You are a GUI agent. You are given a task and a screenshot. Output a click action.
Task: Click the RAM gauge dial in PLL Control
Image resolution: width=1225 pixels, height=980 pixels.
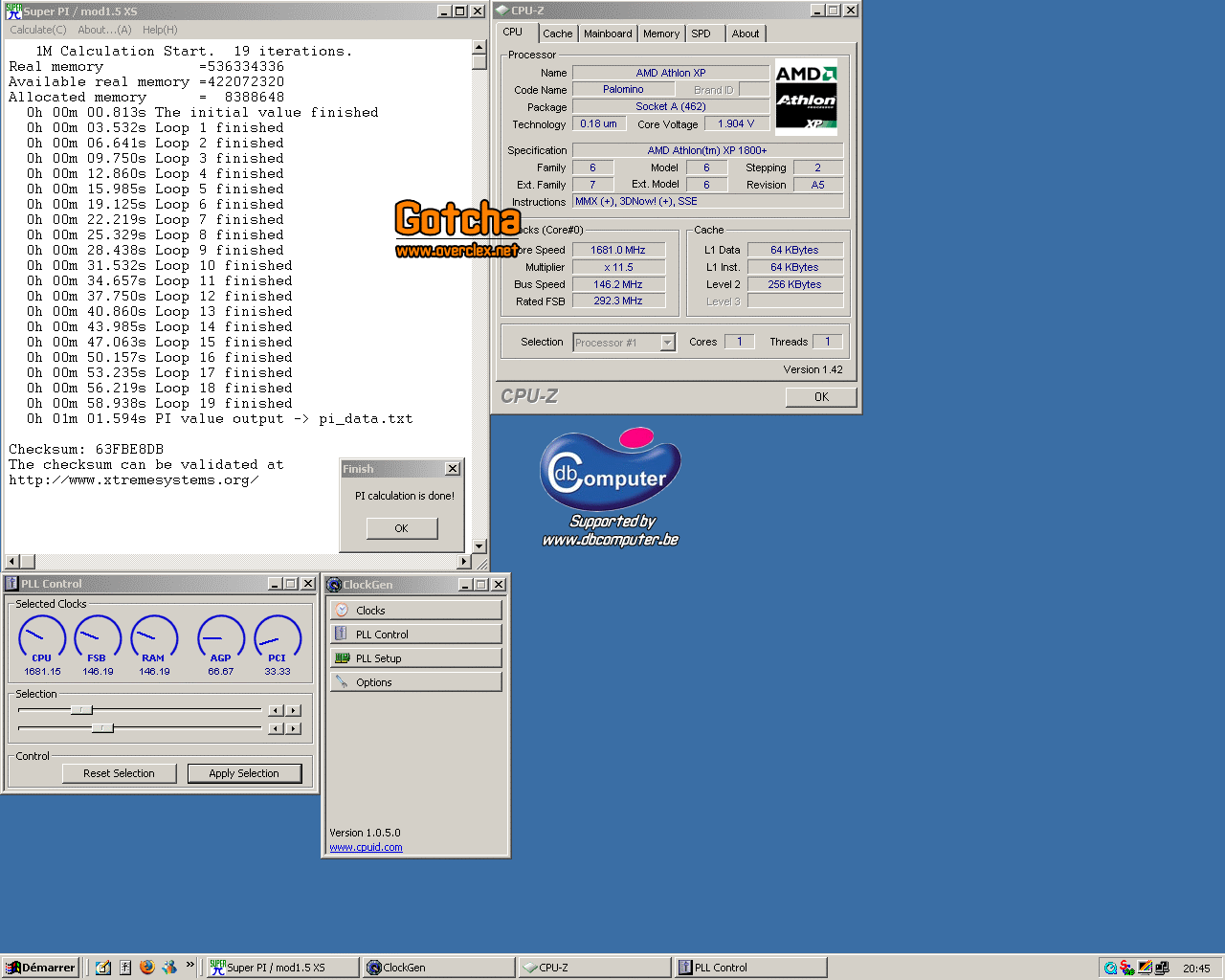click(x=154, y=637)
